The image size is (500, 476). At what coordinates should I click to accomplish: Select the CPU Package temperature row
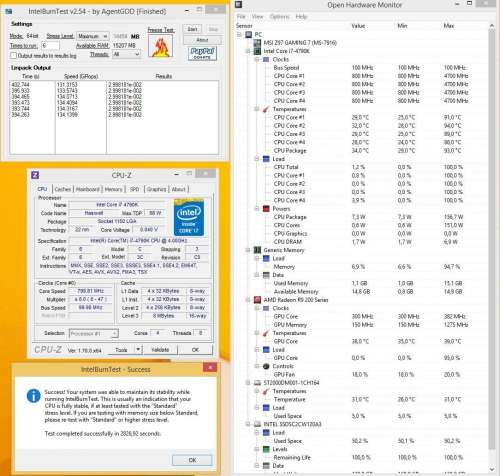tap(362, 151)
